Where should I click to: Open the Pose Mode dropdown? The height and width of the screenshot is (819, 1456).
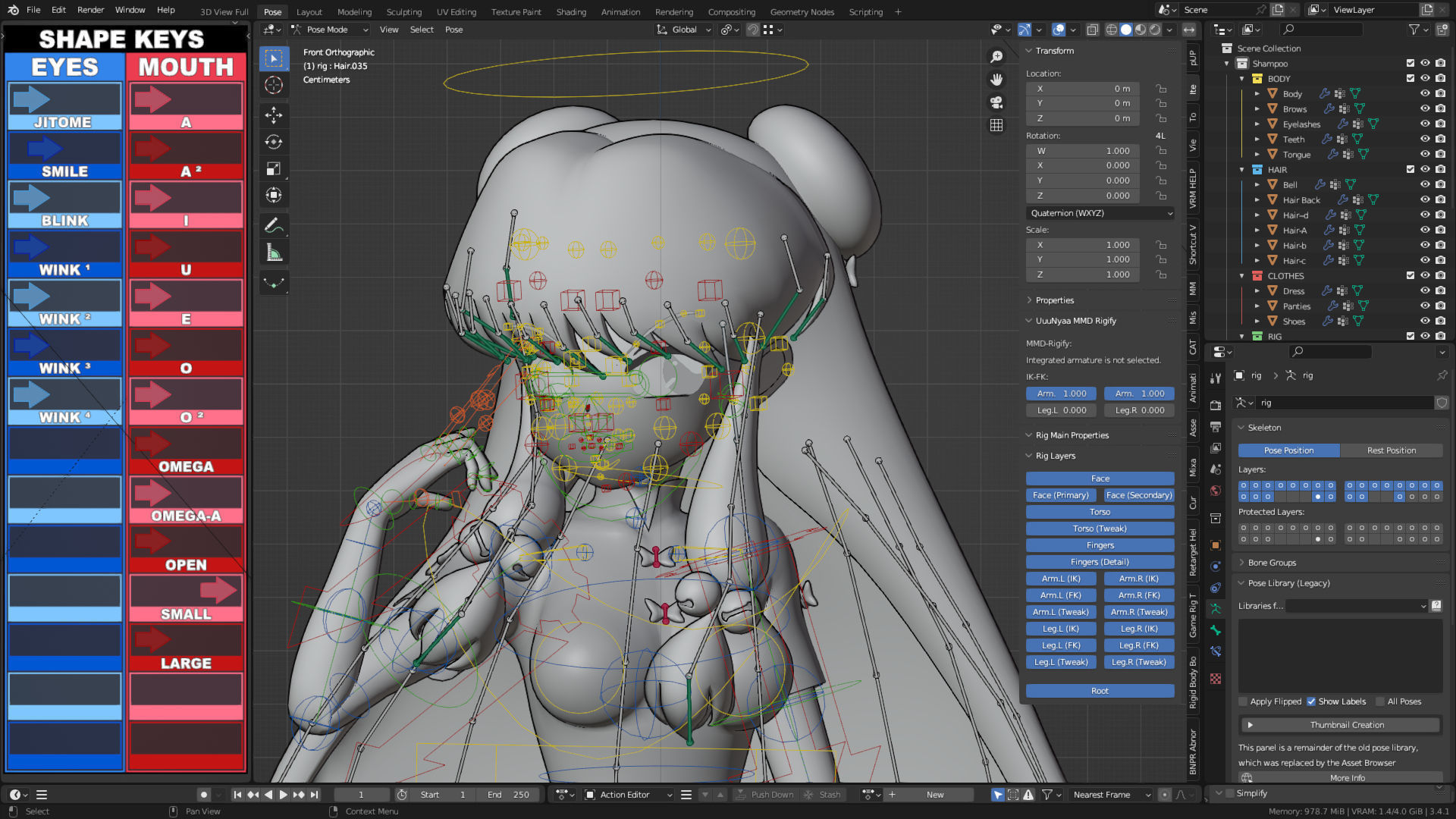click(330, 30)
